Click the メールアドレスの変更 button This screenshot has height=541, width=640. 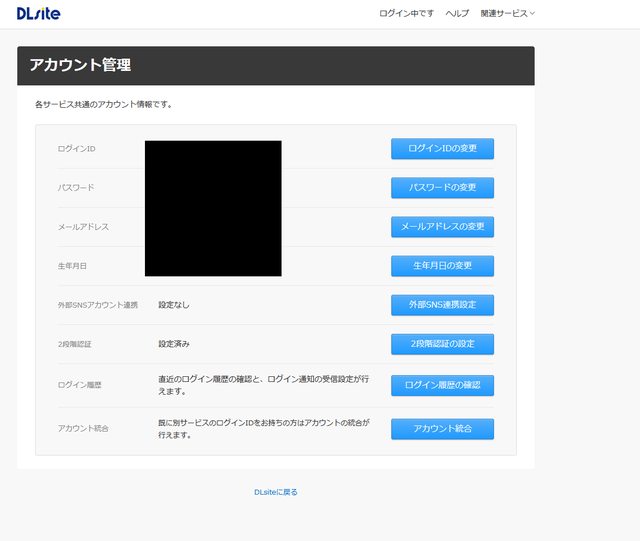click(x=442, y=227)
